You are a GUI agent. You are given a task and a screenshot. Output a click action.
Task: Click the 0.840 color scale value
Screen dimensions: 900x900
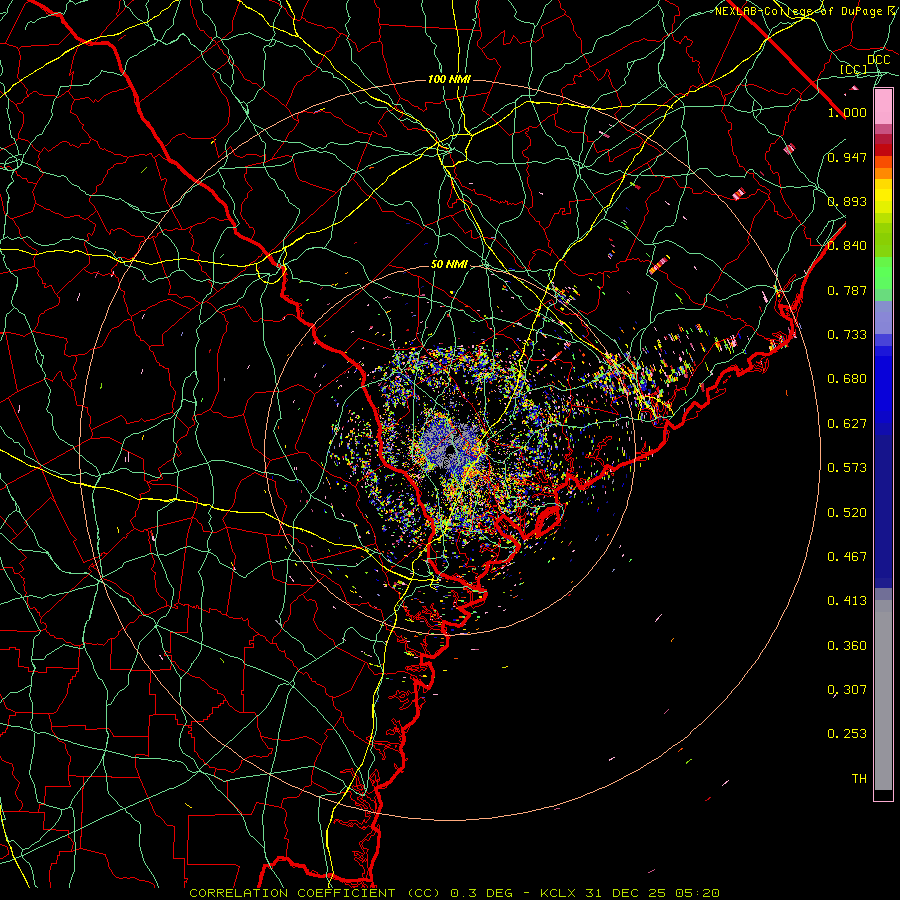point(847,246)
